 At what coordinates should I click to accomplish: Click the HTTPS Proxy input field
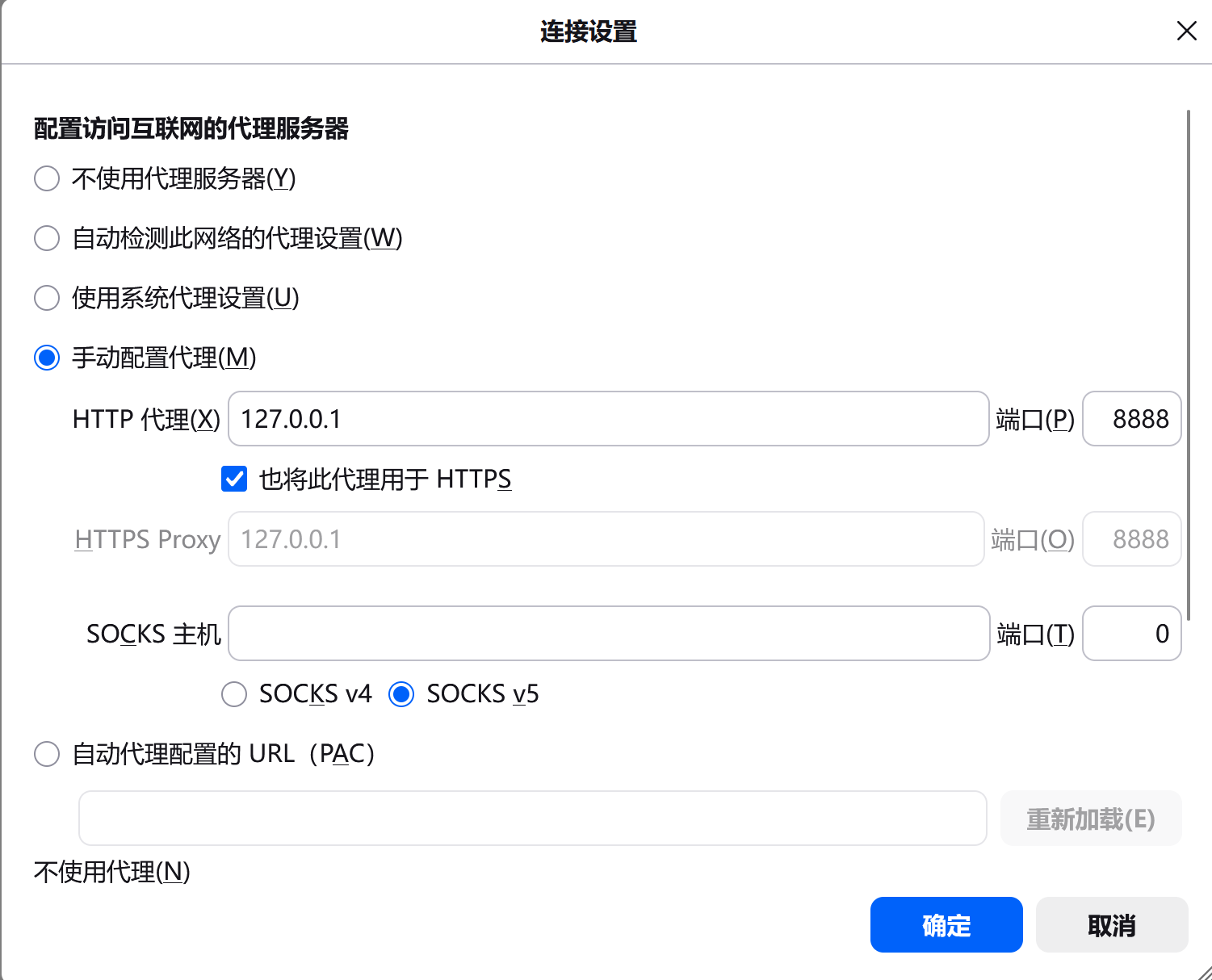click(606, 538)
